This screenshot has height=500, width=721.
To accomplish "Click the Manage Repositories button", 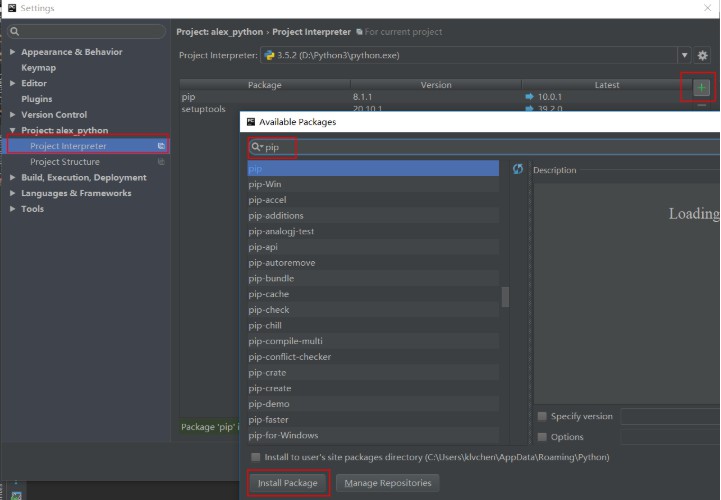I will click(x=388, y=483).
